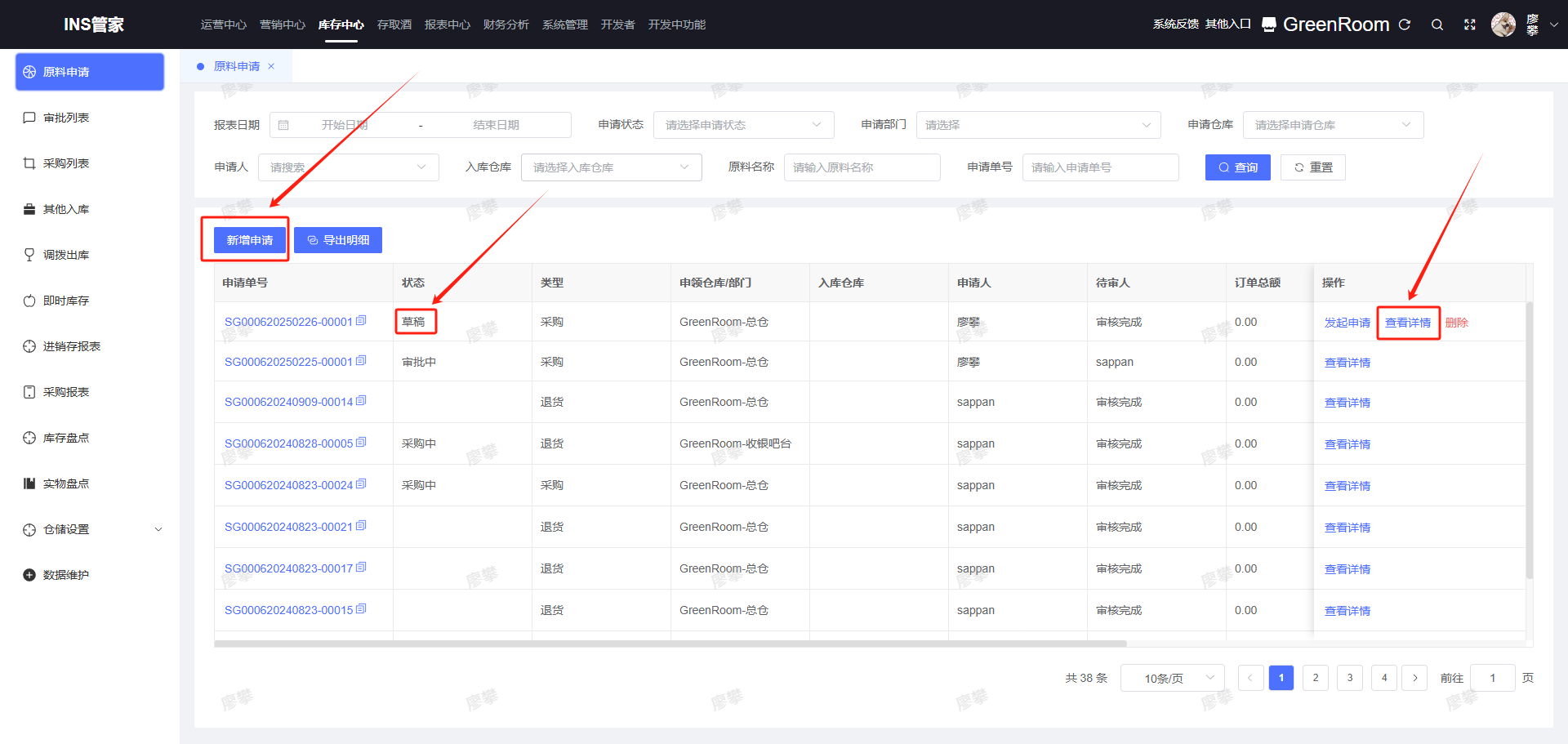This screenshot has width=1568, height=744.
Task: Copy order number SG000620240828-00005 icon
Action: (361, 443)
